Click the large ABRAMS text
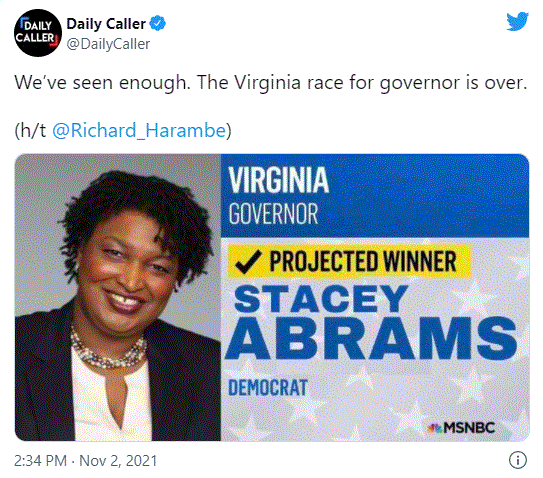The image size is (543, 478). (371, 338)
